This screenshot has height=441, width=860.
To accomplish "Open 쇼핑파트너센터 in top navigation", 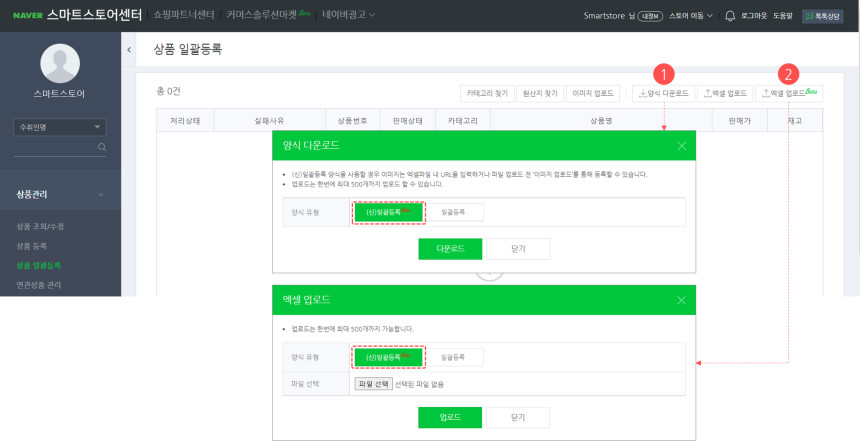I will [x=184, y=15].
